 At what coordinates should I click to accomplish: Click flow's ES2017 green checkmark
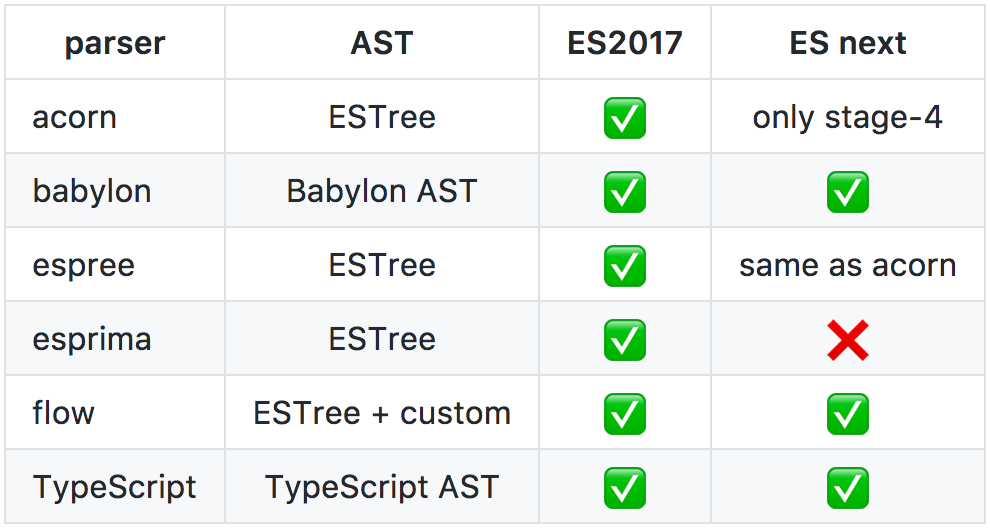coord(624,414)
